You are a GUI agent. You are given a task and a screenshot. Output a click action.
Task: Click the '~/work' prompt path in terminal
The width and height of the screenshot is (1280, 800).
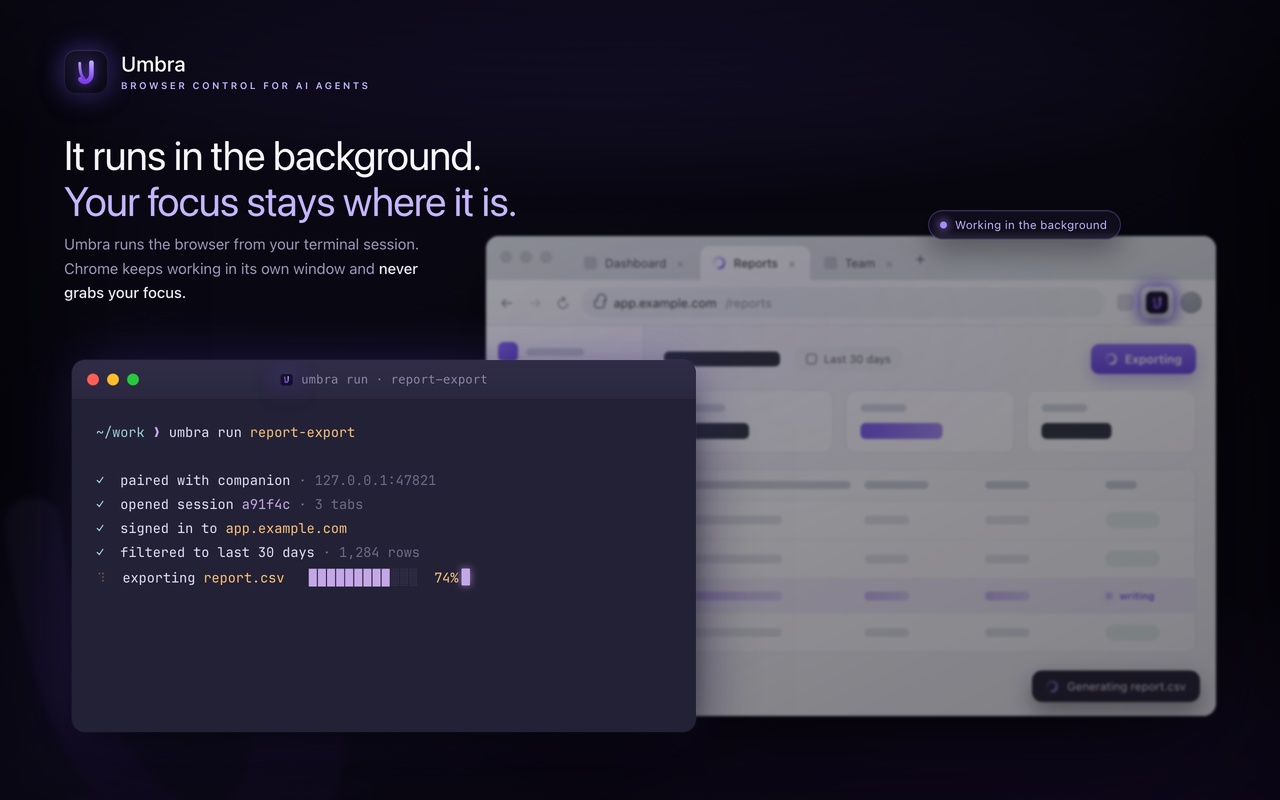point(120,432)
